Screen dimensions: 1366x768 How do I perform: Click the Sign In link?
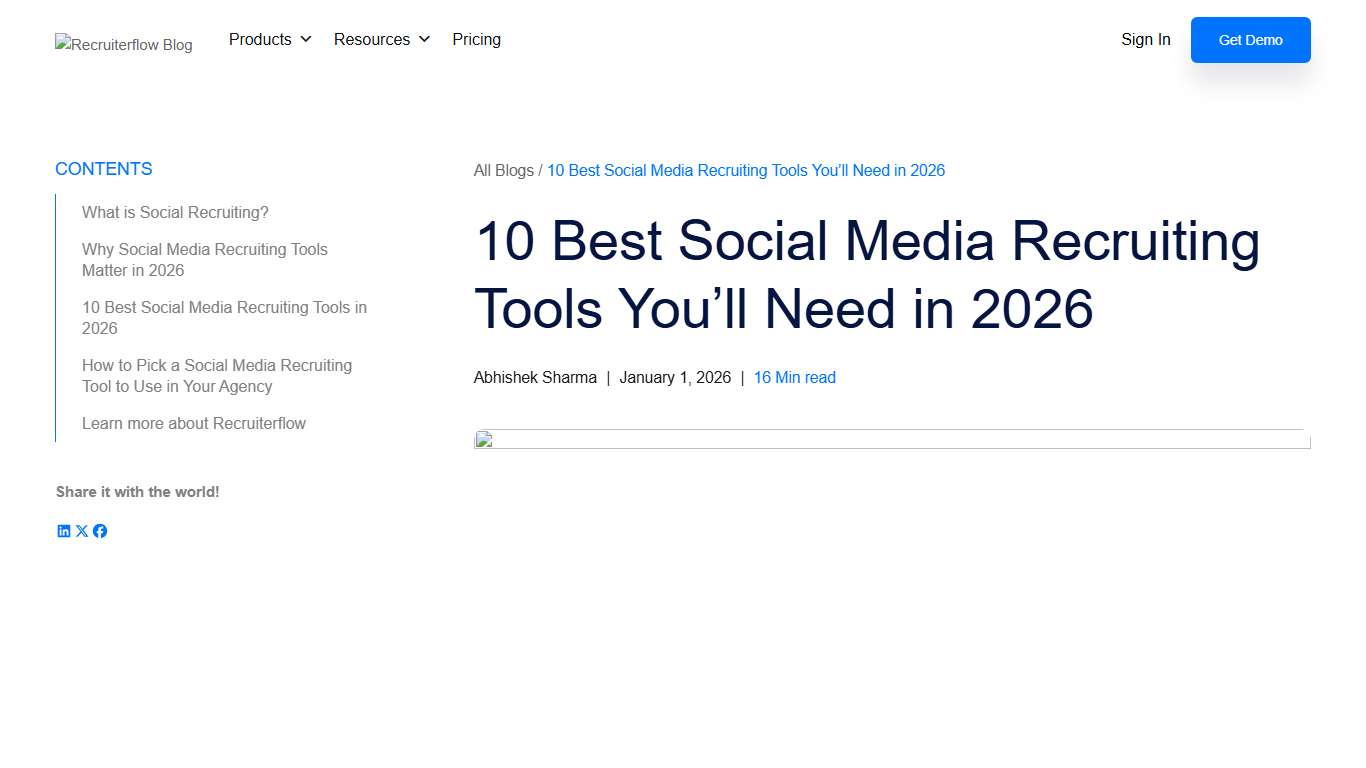click(x=1145, y=39)
